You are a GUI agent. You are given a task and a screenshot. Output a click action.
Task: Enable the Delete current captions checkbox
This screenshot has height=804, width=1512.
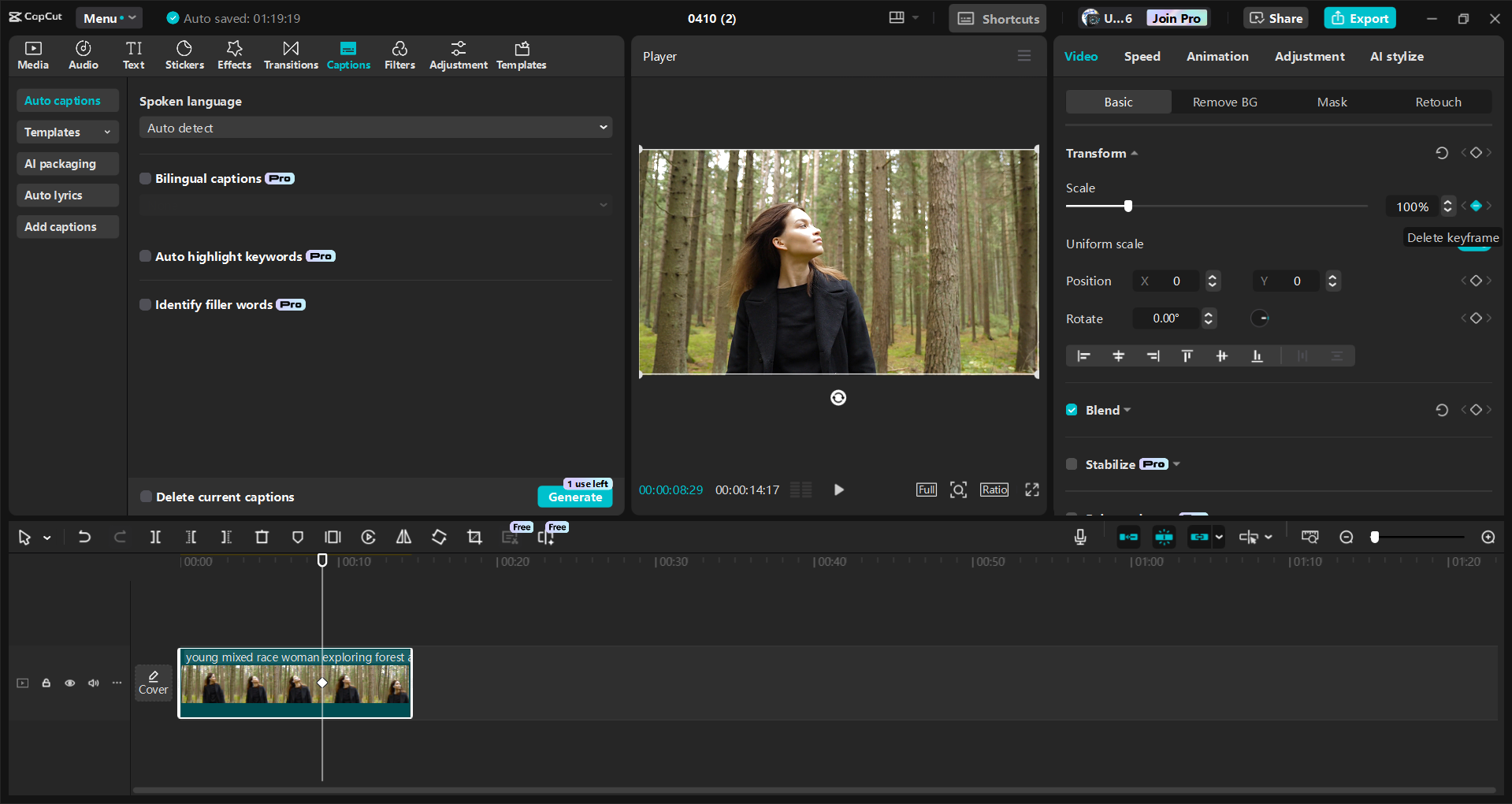coord(146,497)
